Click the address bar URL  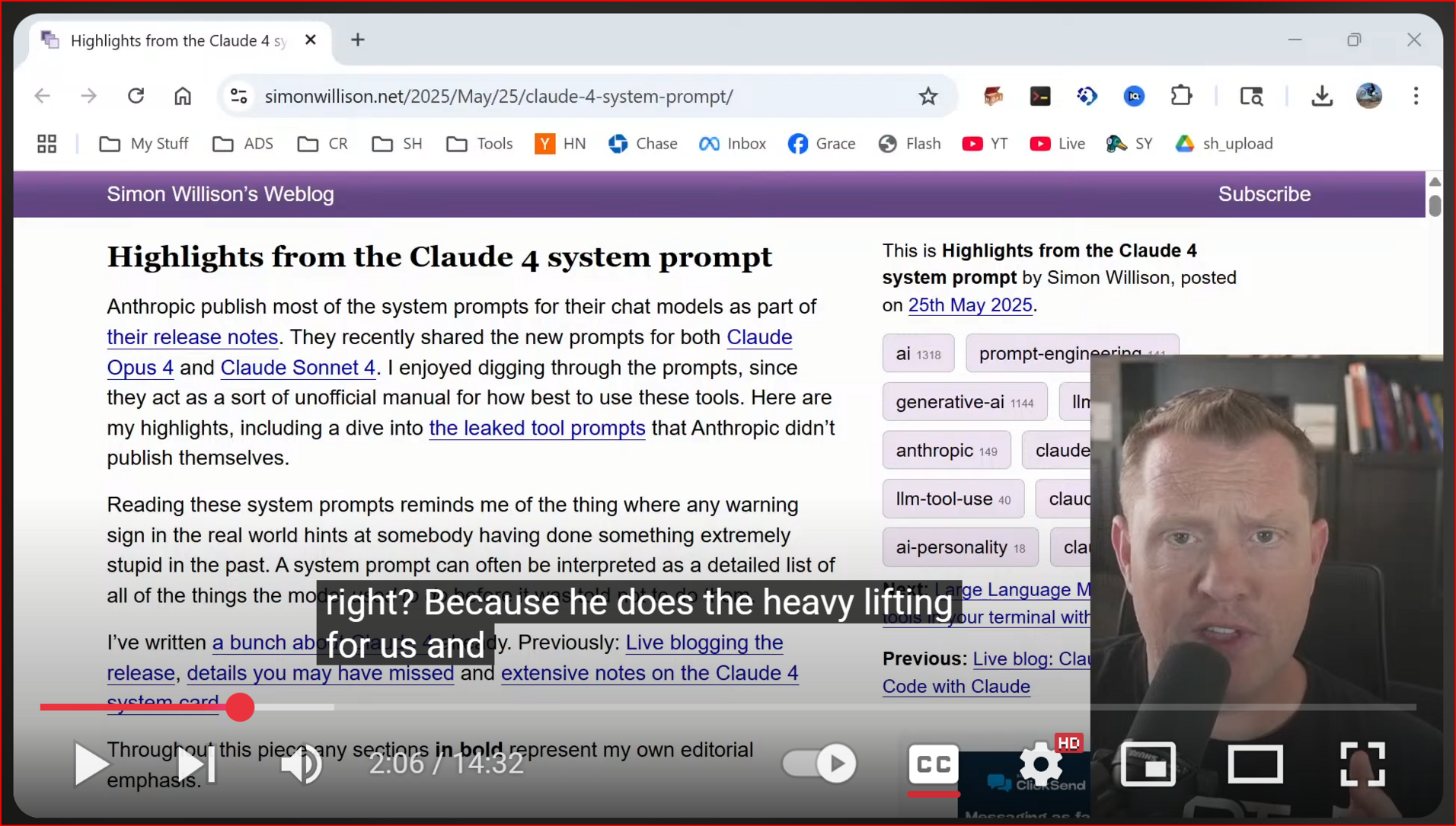click(499, 97)
